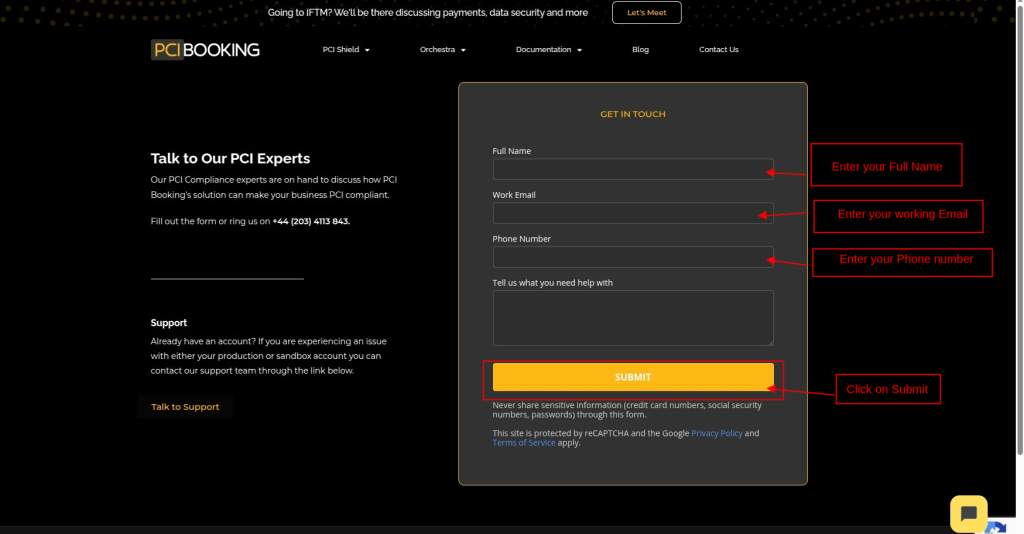Expand the Documentation dropdown menu
Screen dimensions: 1024x534
pyautogui.click(x=548, y=50)
